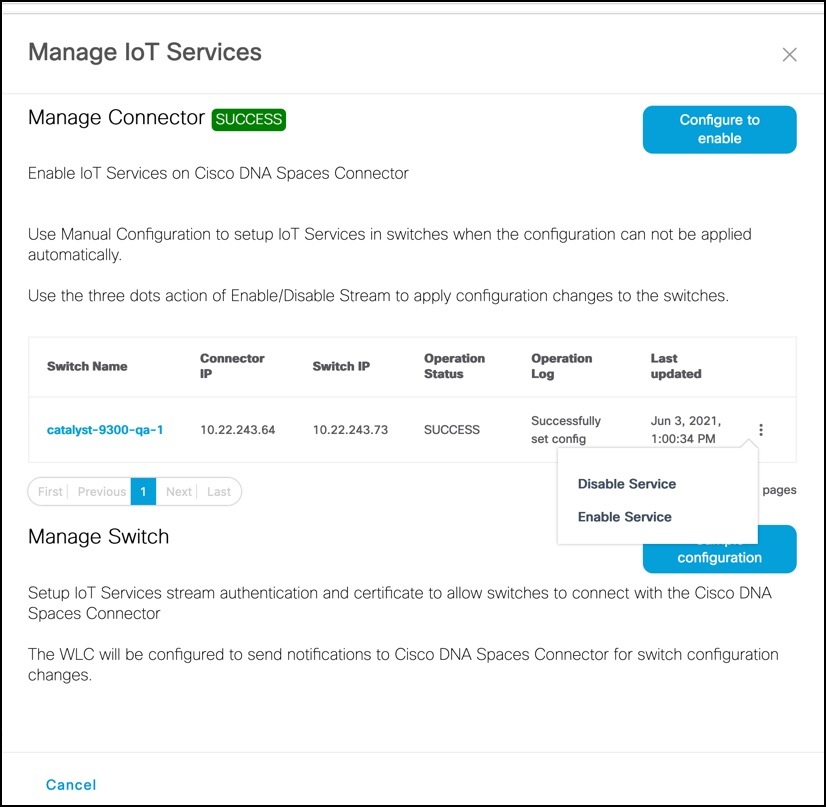Go to the First page of results
Image resolution: width=826 pixels, height=807 pixels.
point(49,491)
